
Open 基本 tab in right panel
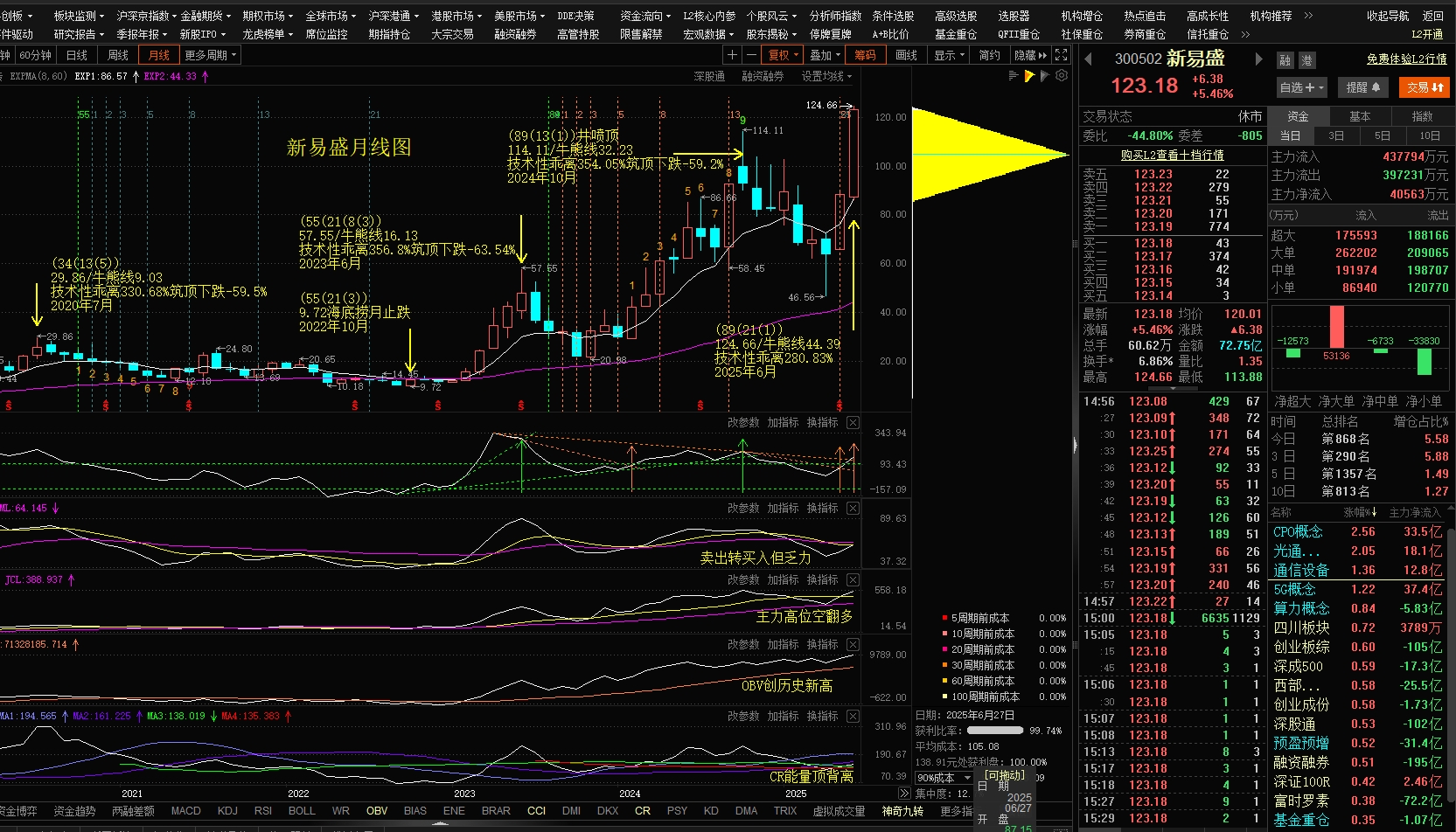pos(1360,116)
